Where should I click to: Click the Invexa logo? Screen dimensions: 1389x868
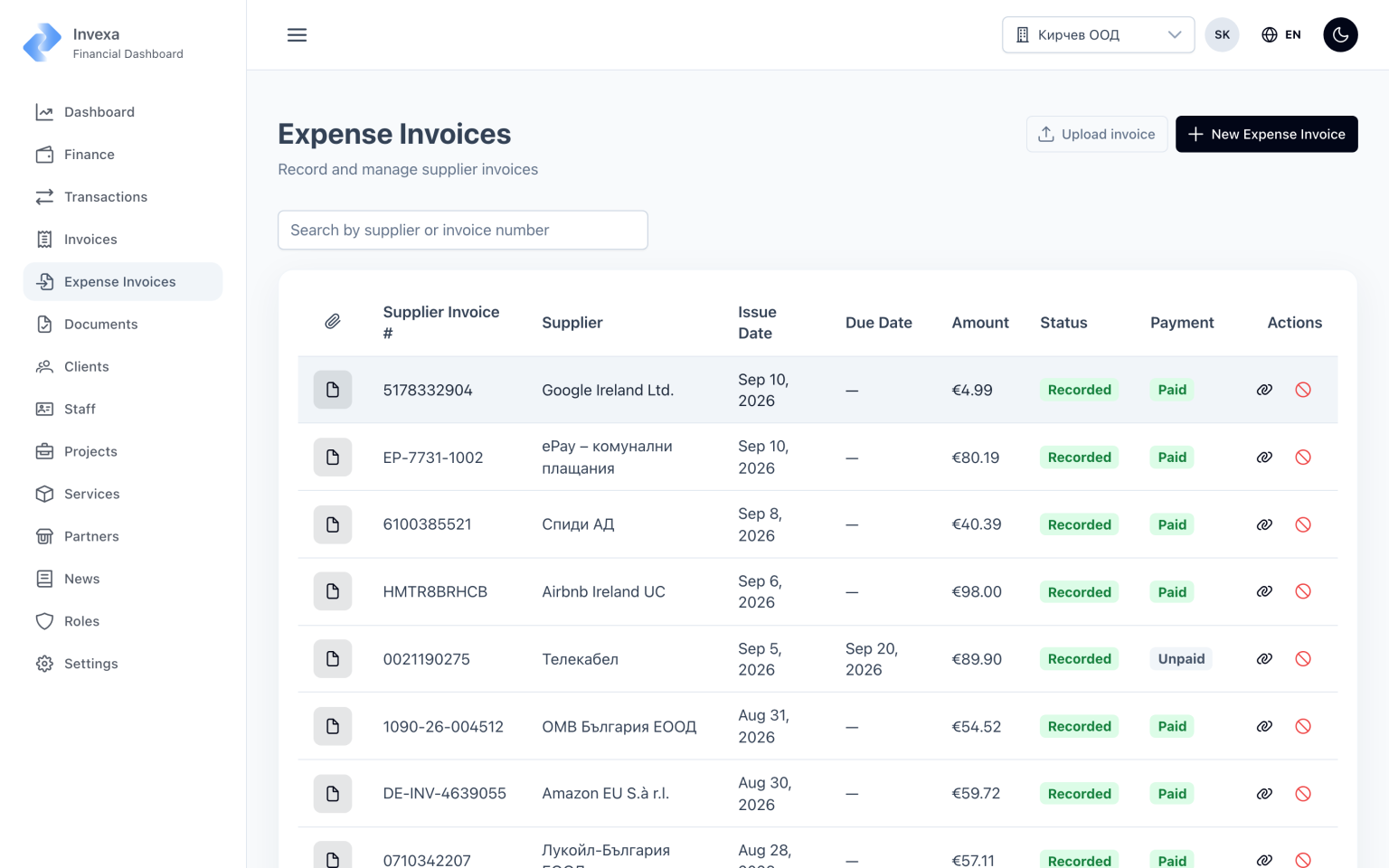pos(42,42)
